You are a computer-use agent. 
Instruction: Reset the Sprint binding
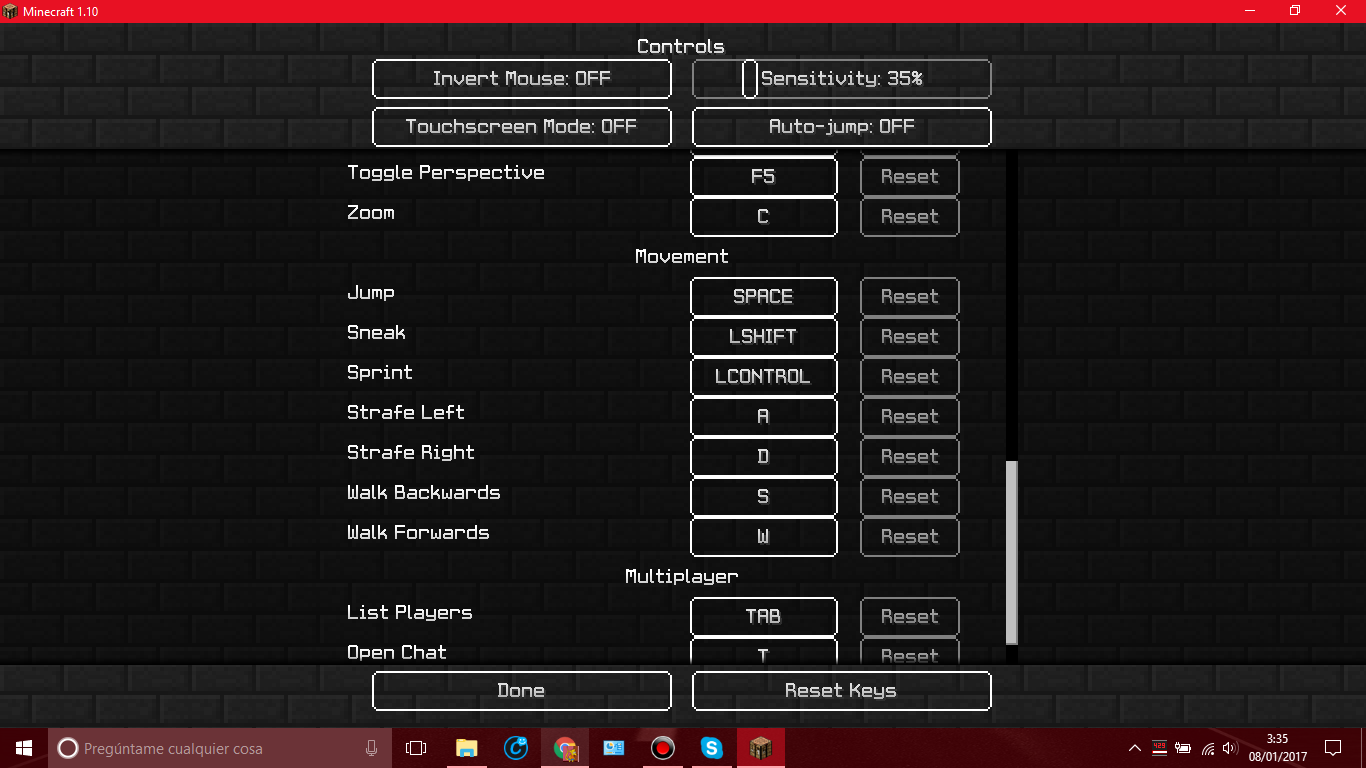pyautogui.click(x=909, y=377)
